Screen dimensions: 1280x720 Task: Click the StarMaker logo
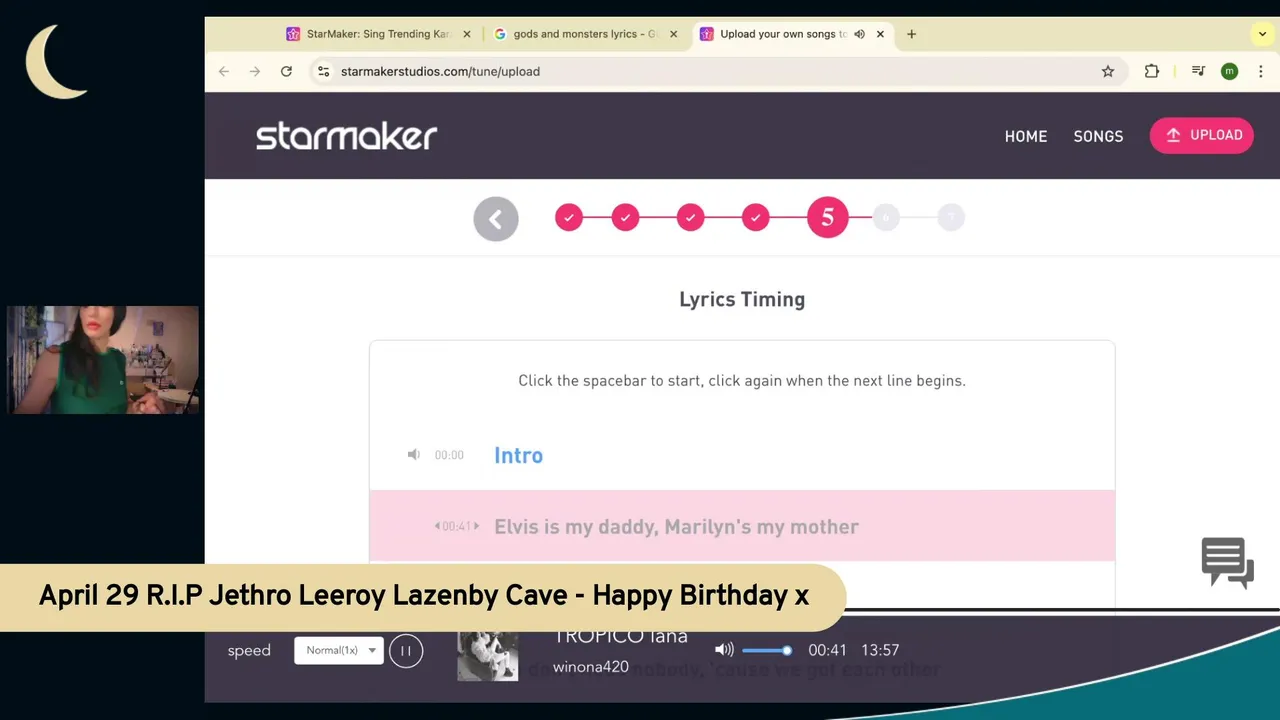346,136
